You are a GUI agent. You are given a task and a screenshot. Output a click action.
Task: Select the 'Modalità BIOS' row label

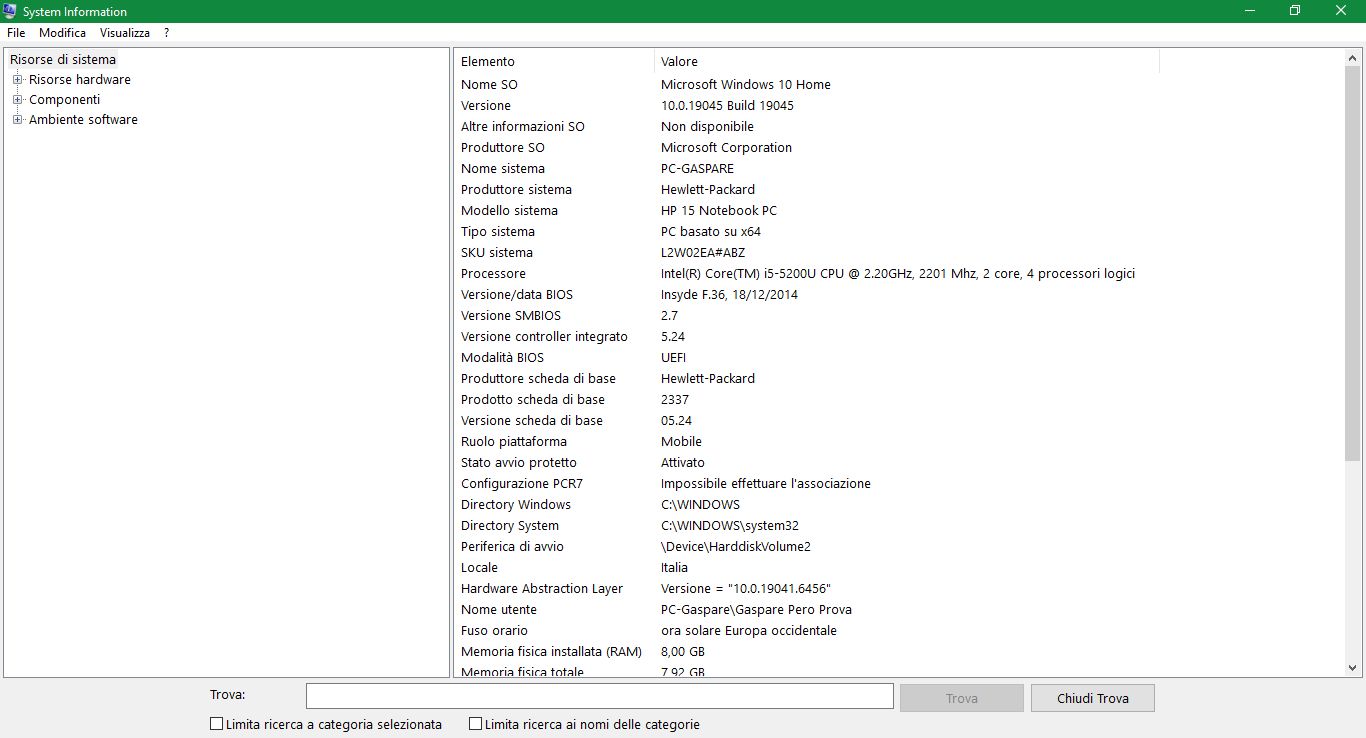coord(502,358)
